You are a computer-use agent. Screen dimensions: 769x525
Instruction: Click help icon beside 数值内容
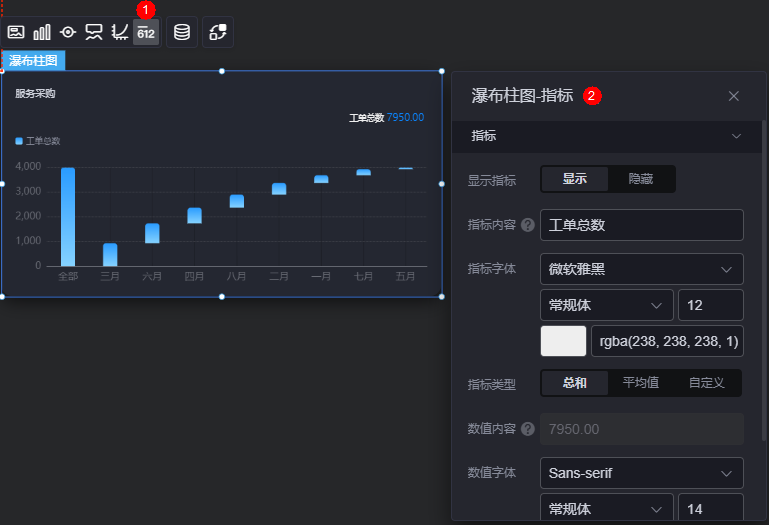pyautogui.click(x=528, y=429)
